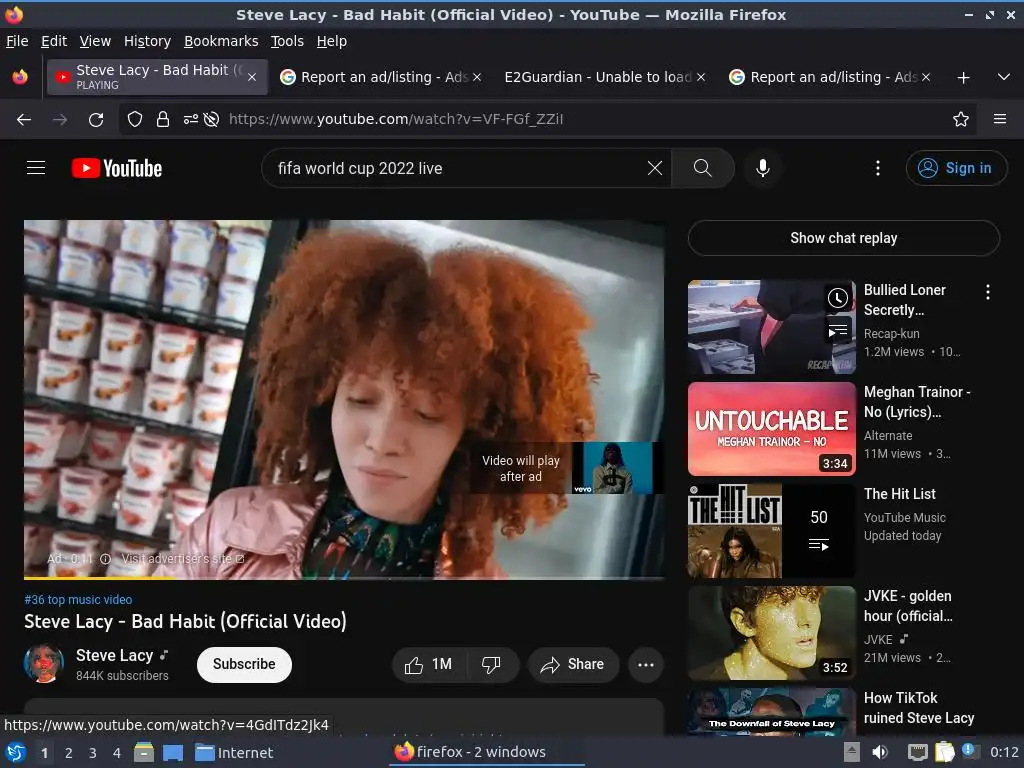
Task: Dislike the video with the thumbs-down icon
Action: [491, 664]
